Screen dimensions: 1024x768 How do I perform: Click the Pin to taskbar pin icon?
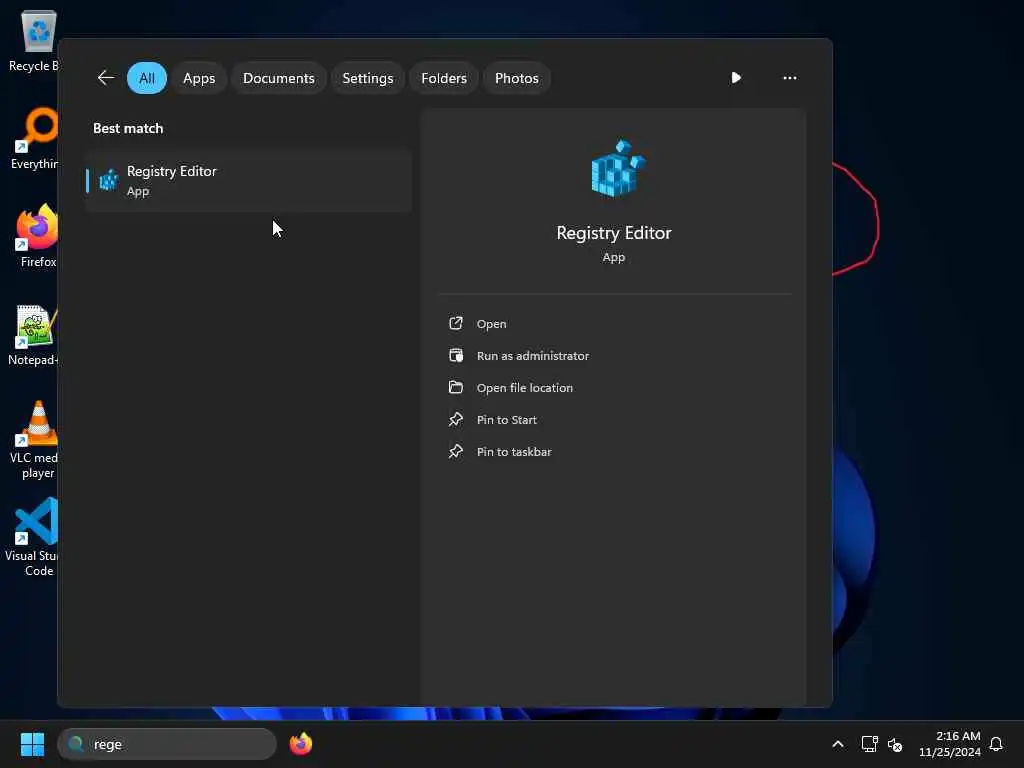(x=456, y=451)
